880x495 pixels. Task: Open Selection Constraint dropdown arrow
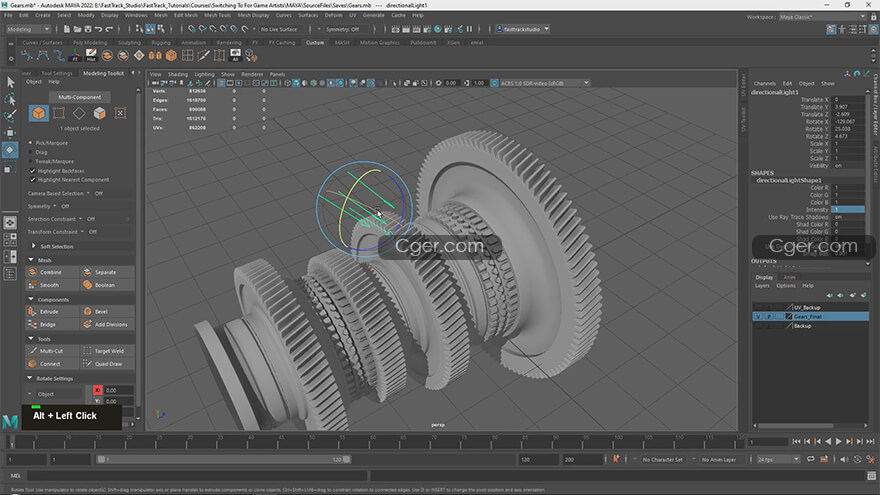point(80,219)
